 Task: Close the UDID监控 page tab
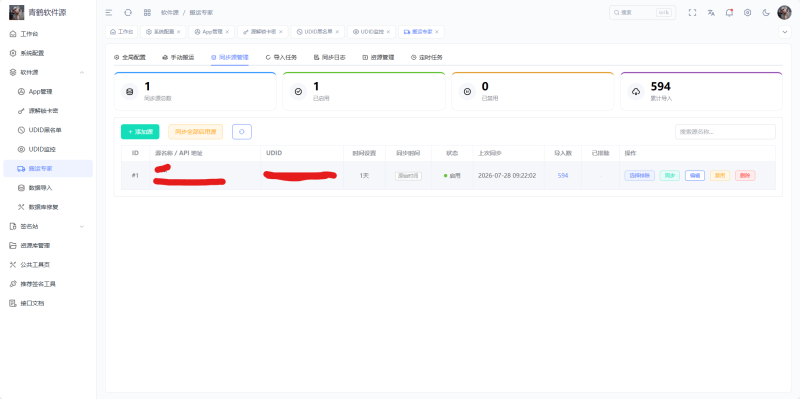(x=388, y=32)
